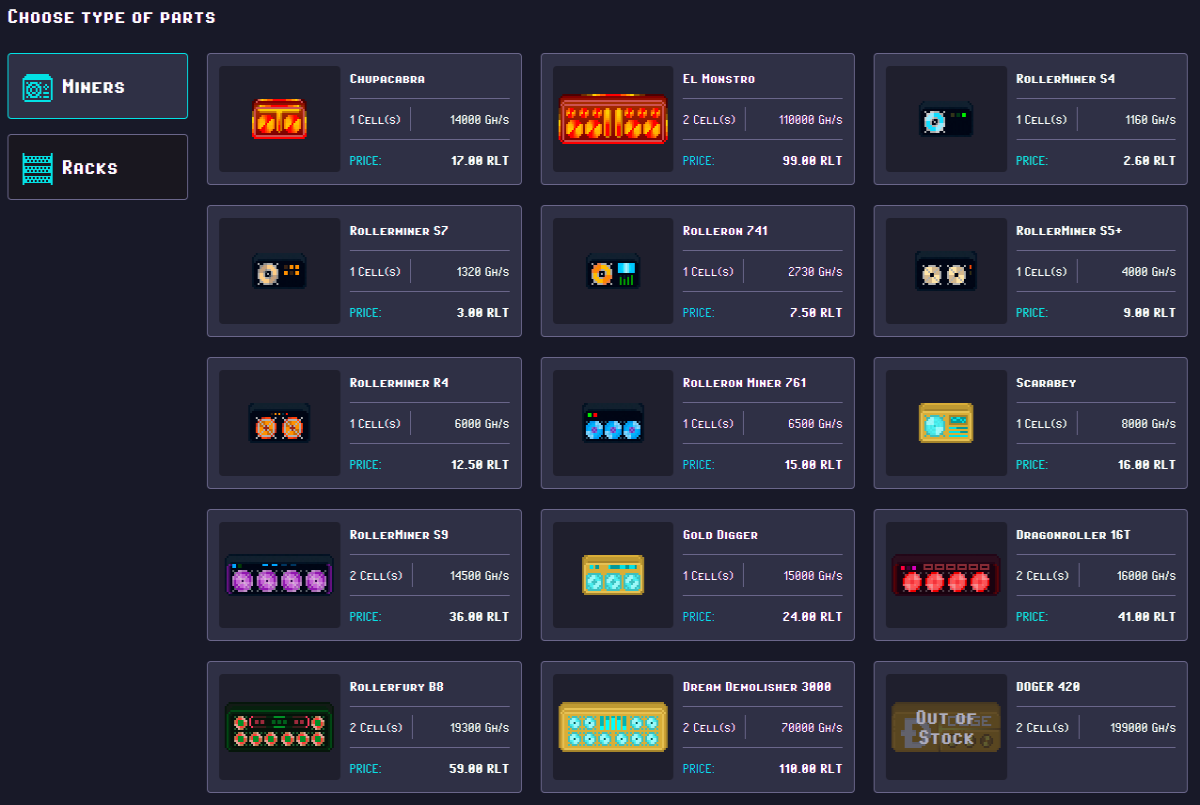The height and width of the screenshot is (805, 1200).
Task: Click the Rolleron Miner 761 name
Action: [x=744, y=383]
